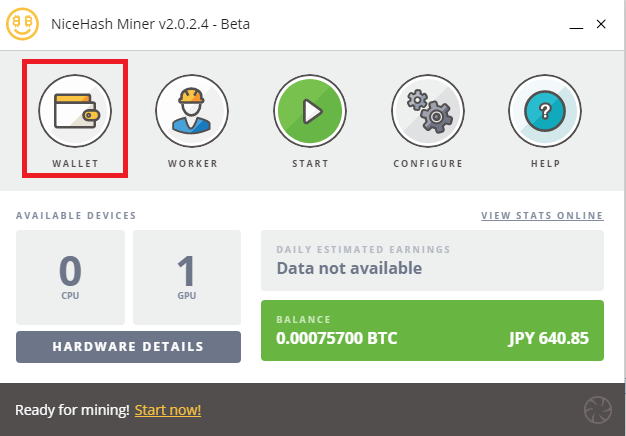Close the NiceHash Miner window
The image size is (626, 436).
(601, 24)
